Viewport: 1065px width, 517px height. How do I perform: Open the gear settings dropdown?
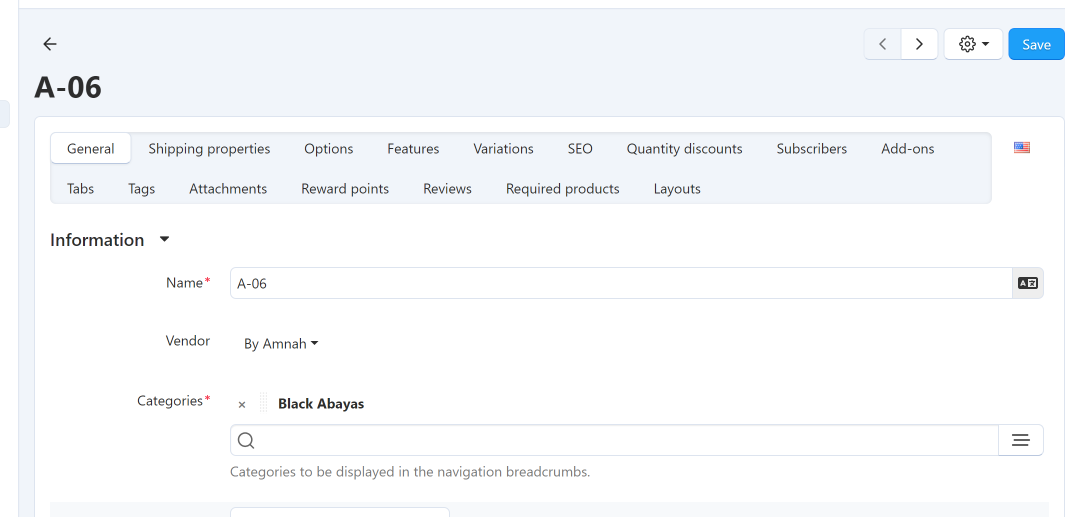(973, 44)
